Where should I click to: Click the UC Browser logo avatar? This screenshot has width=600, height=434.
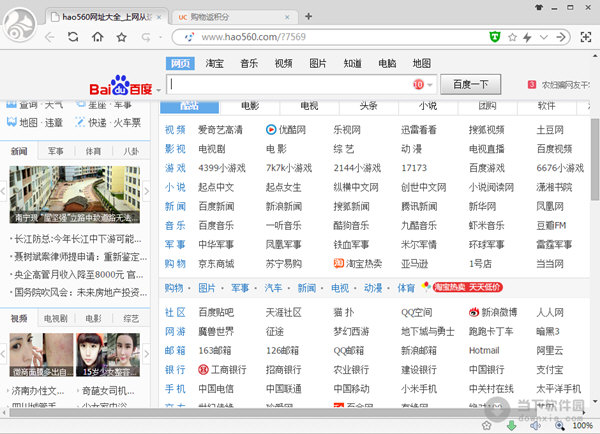[20, 25]
